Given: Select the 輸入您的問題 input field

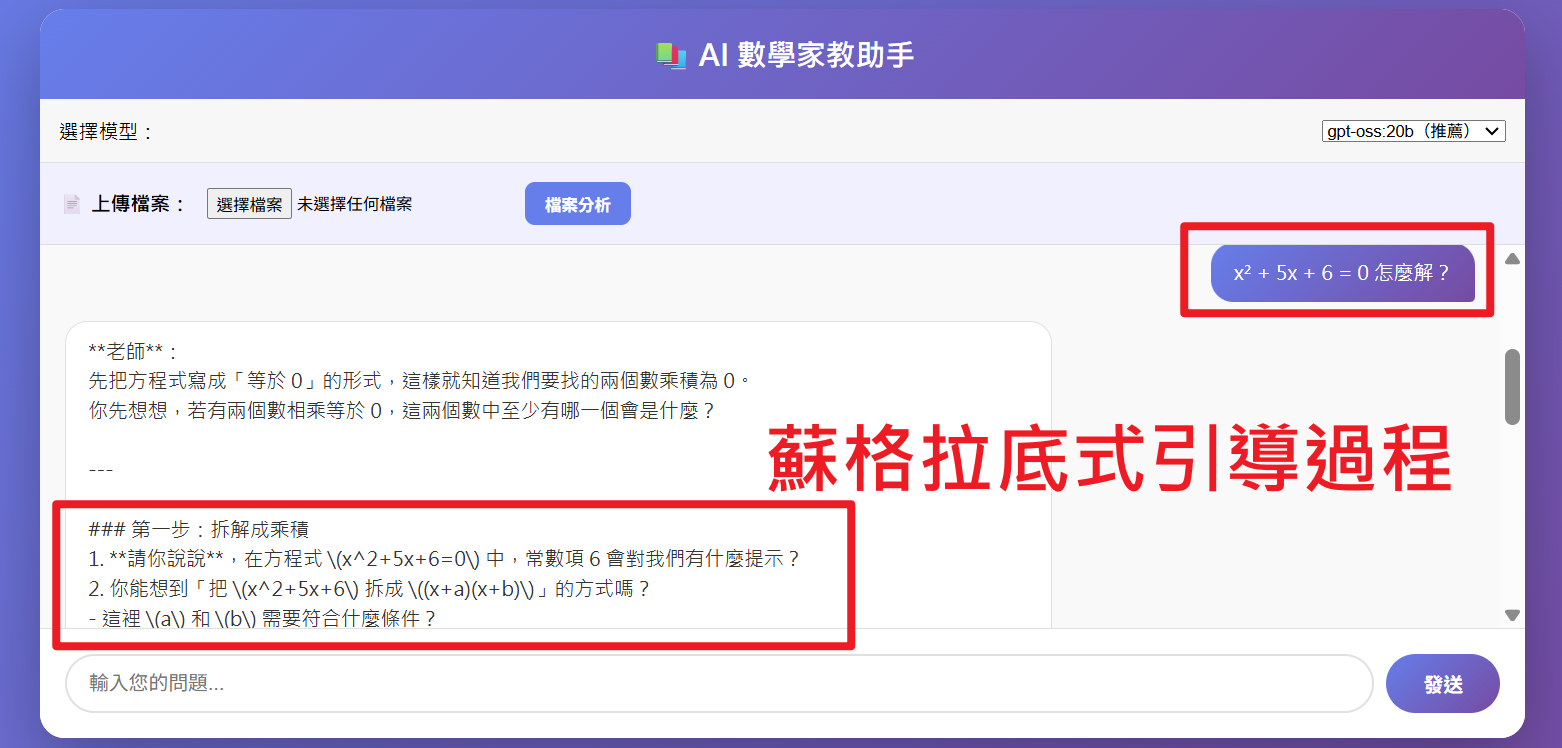Looking at the screenshot, I should coord(700,684).
